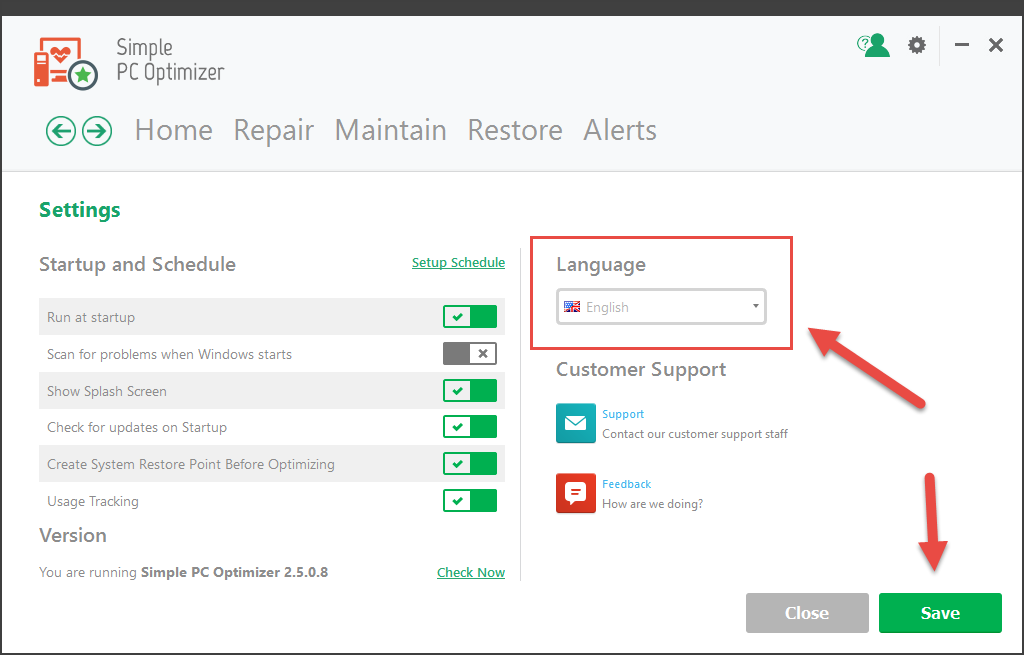Switch off Usage Tracking toggle

[x=470, y=501]
